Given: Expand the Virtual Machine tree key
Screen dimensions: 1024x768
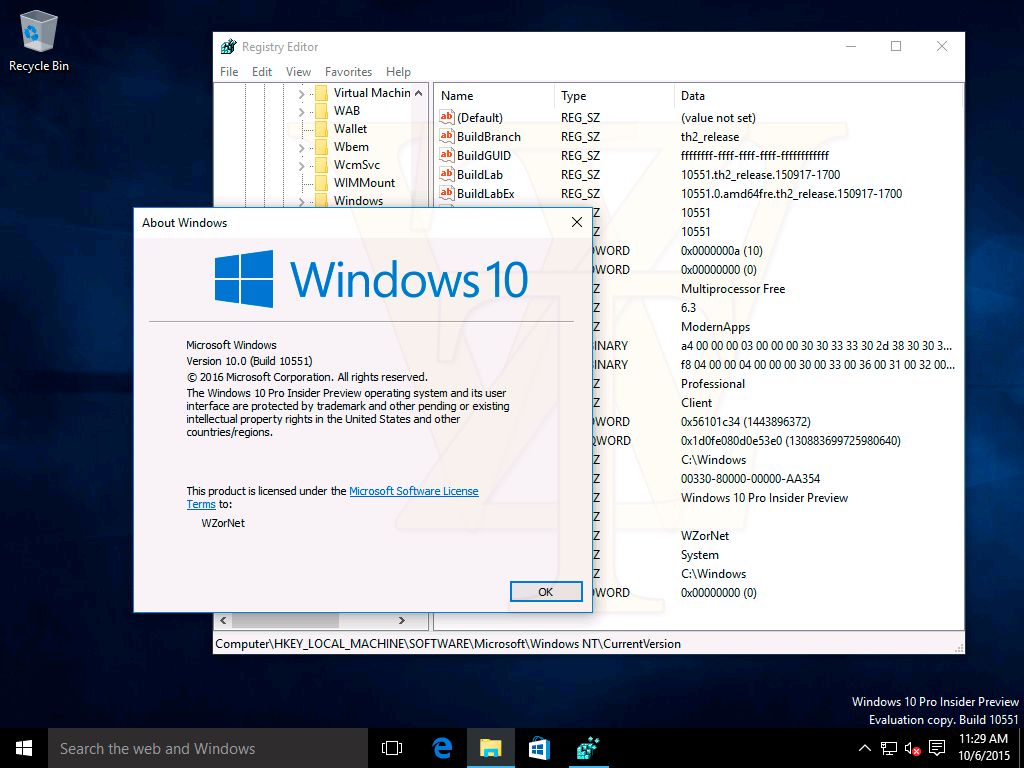Looking at the screenshot, I should 301,93.
